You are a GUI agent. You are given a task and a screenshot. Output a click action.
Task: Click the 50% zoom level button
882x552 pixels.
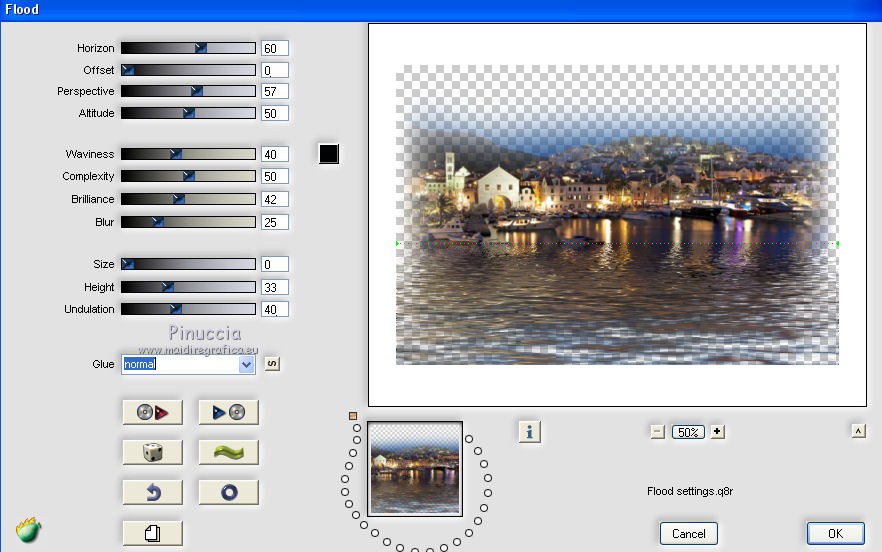[x=688, y=432]
